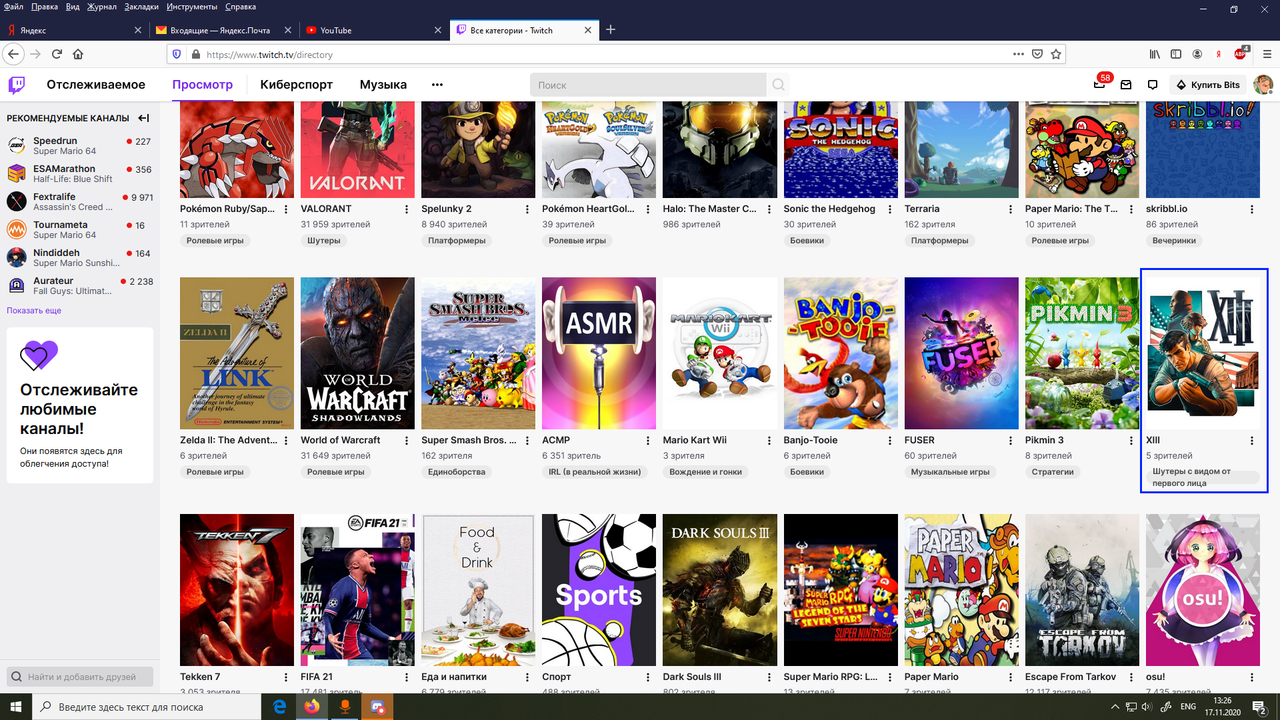
Task: Open options menu for Tekken 7 card
Action: 286,677
